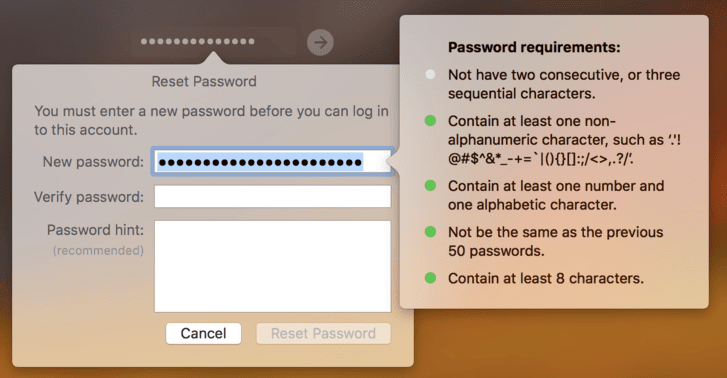Viewport: 727px width, 378px height.
Task: Click the Reset Password dialog title
Action: [204, 82]
